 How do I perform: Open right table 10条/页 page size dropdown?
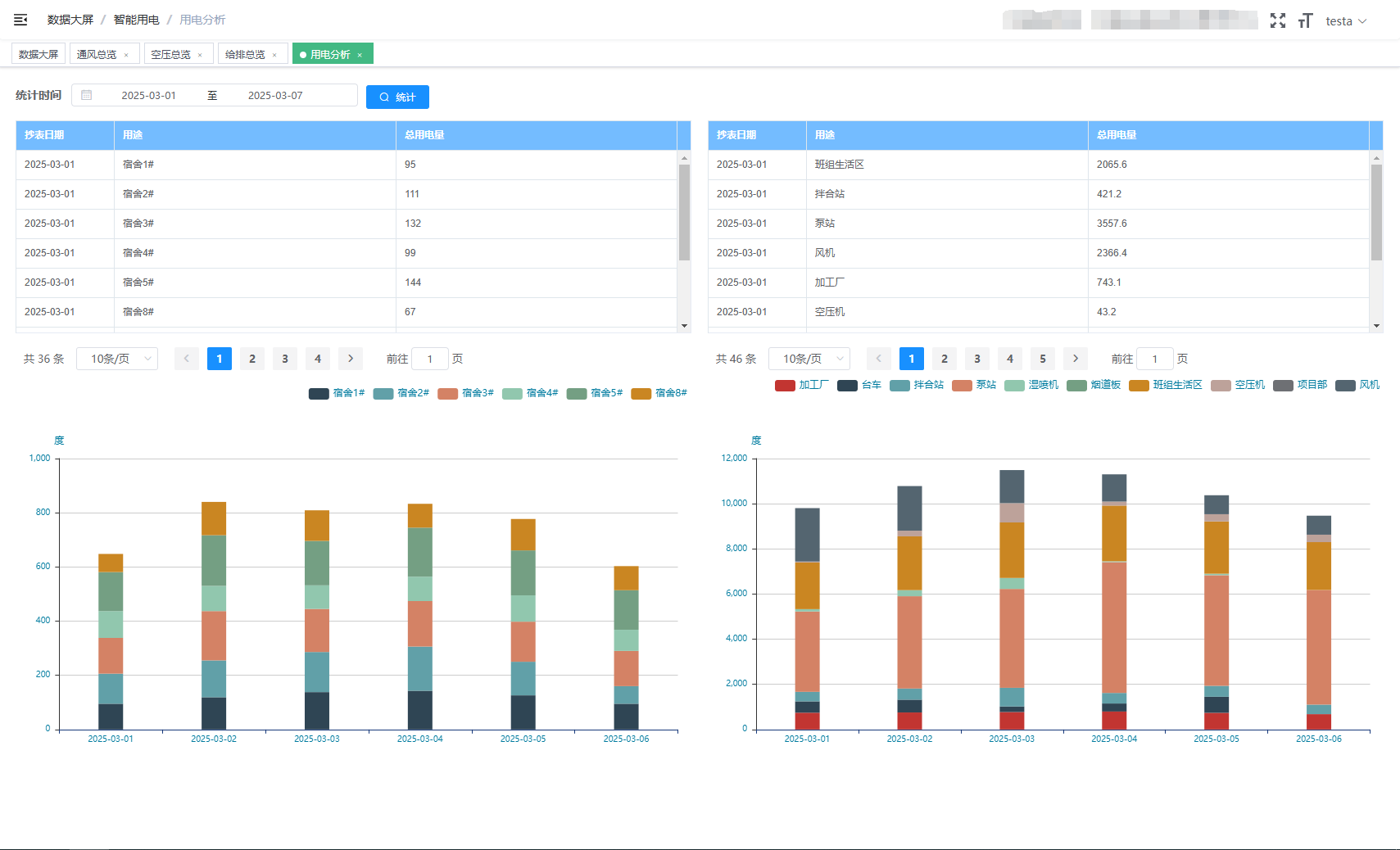(x=809, y=359)
